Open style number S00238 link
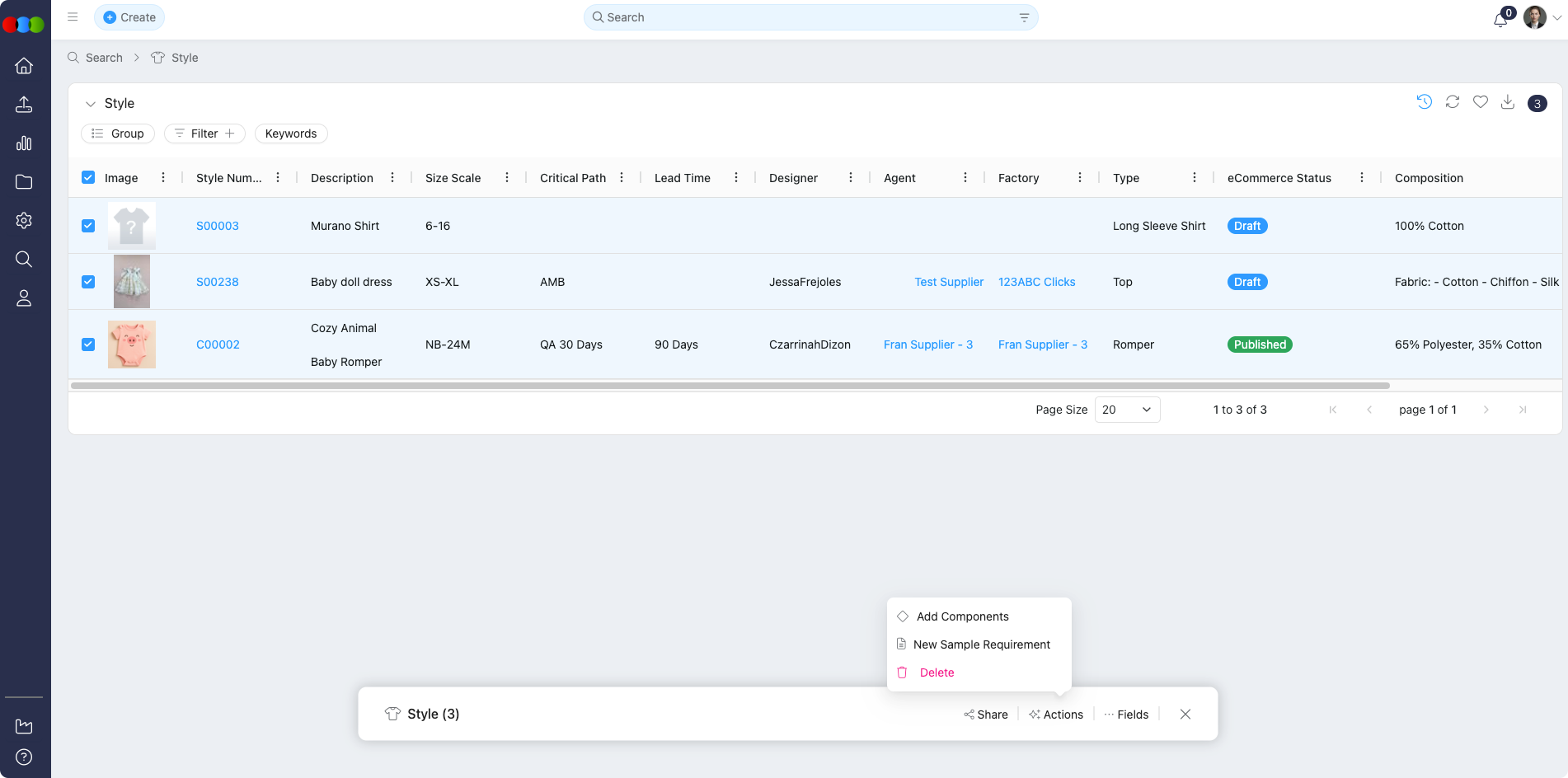The width and height of the screenshot is (1568, 778). (x=218, y=282)
